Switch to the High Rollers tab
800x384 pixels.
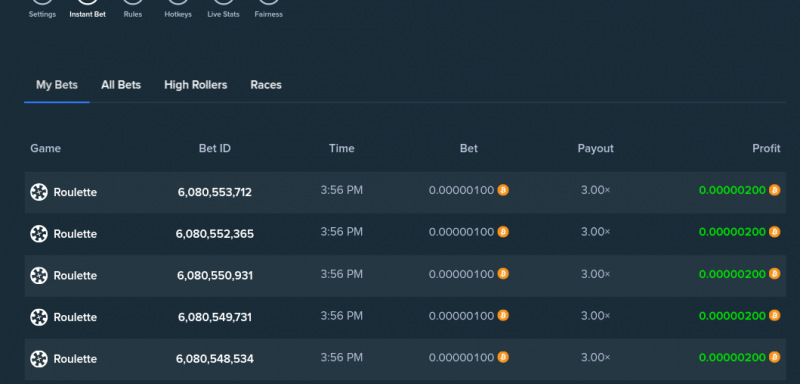(x=195, y=85)
